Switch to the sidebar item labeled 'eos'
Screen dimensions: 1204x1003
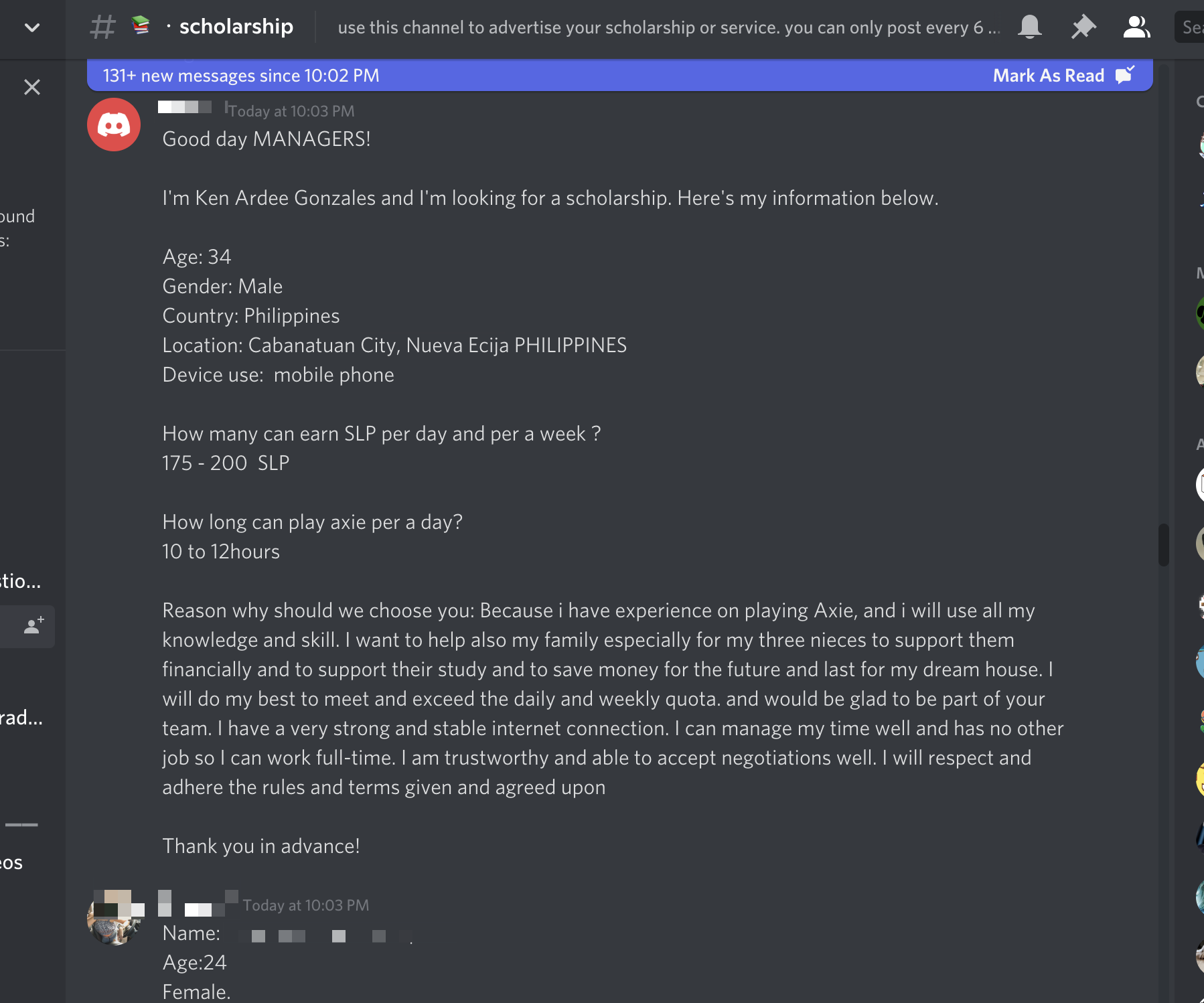pyautogui.click(x=12, y=862)
